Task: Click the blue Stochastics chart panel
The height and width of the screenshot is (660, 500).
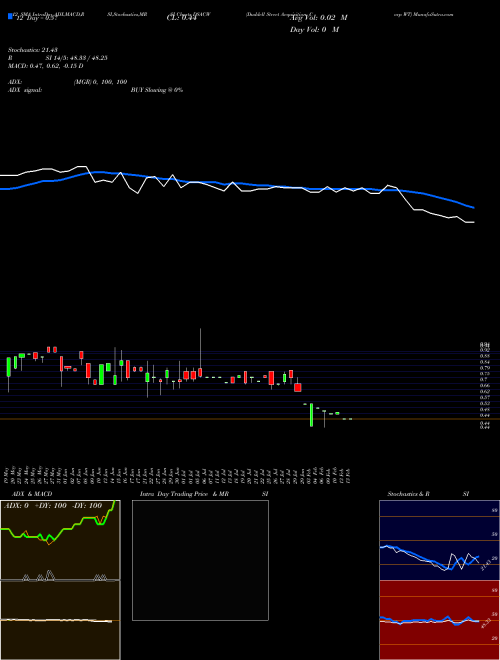Action: (x=439, y=540)
